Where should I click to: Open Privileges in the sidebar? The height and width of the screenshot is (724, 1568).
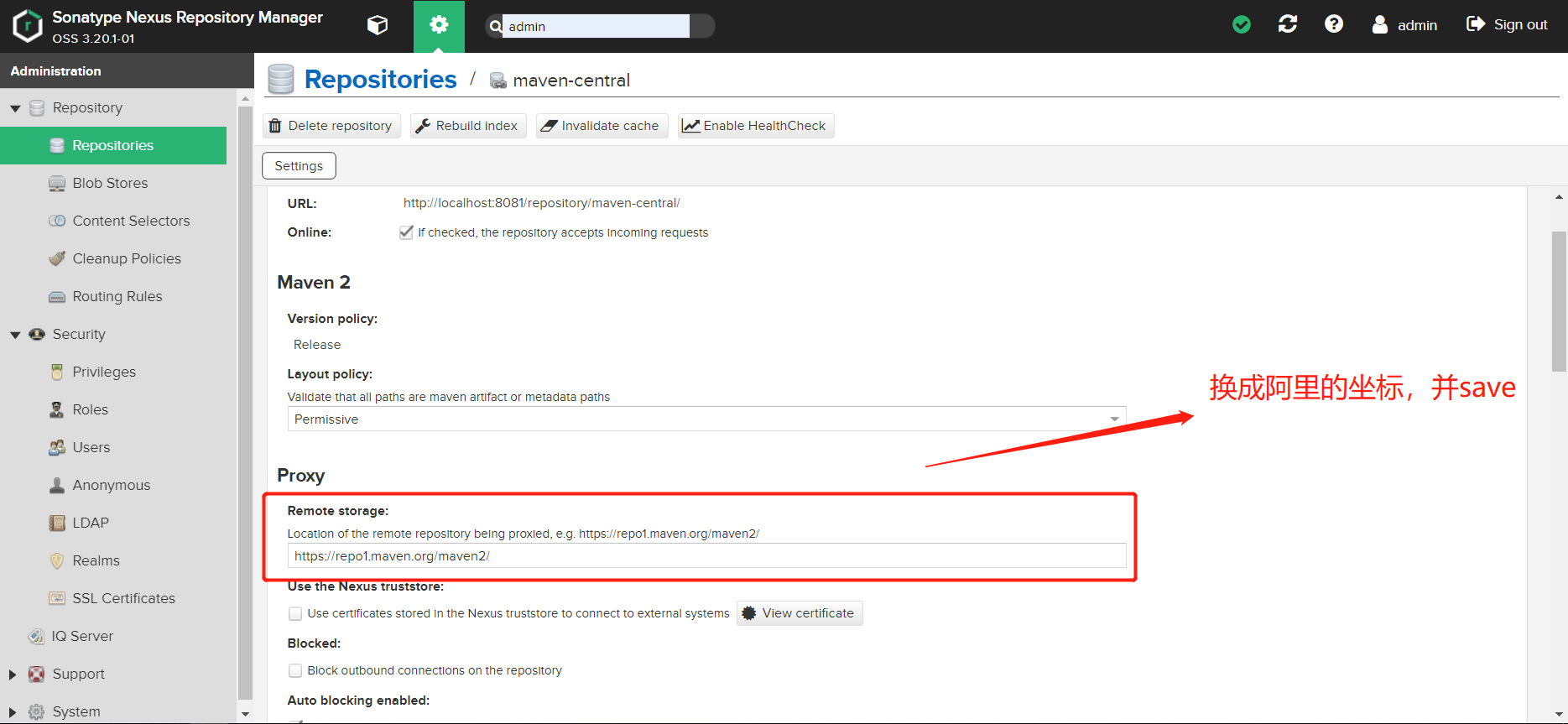104,372
